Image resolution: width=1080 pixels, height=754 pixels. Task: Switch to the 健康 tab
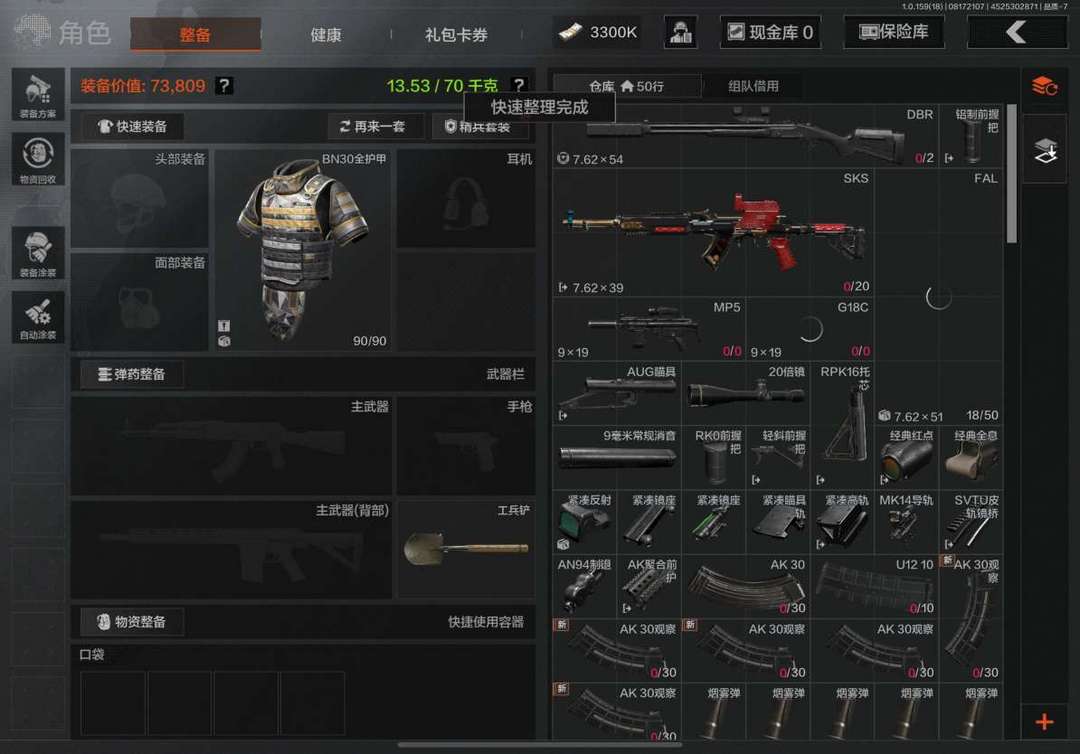point(326,34)
